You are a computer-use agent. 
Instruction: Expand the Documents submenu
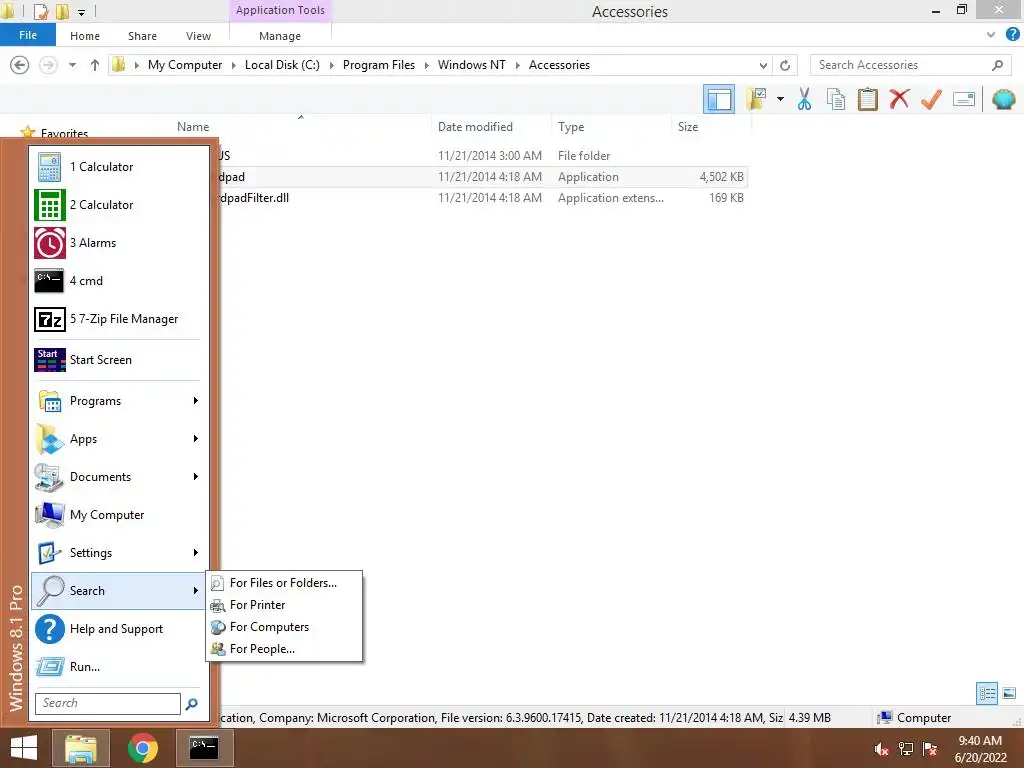point(119,477)
